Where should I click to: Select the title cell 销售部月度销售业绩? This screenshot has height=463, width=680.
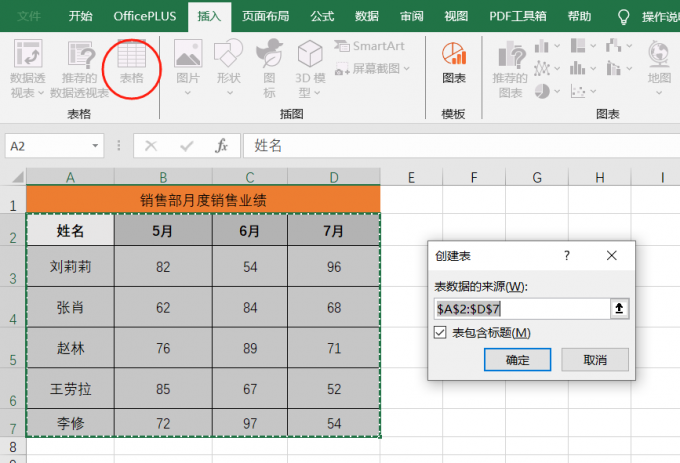point(203,200)
